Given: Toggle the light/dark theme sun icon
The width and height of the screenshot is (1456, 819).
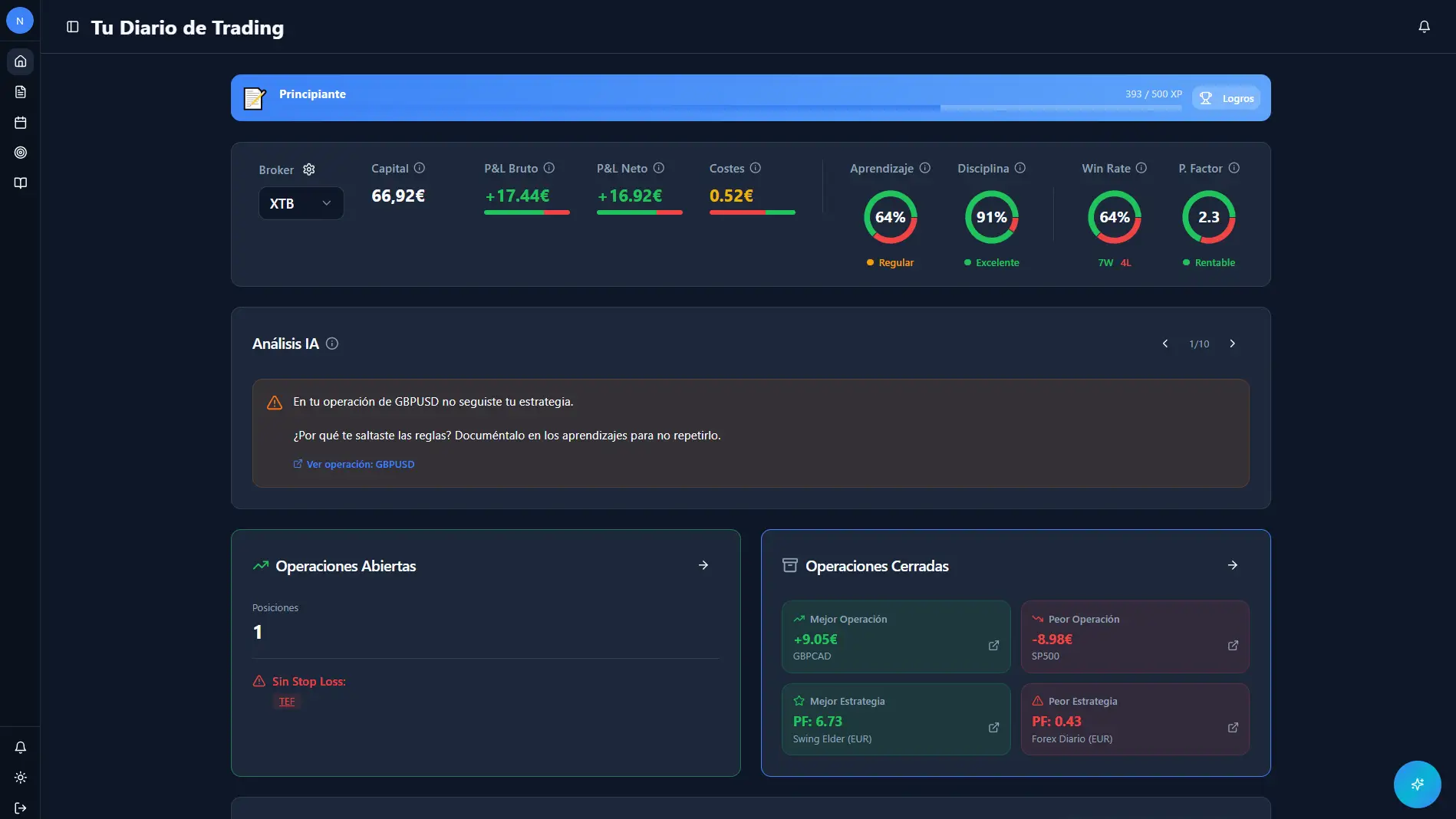Looking at the screenshot, I should coord(21,778).
